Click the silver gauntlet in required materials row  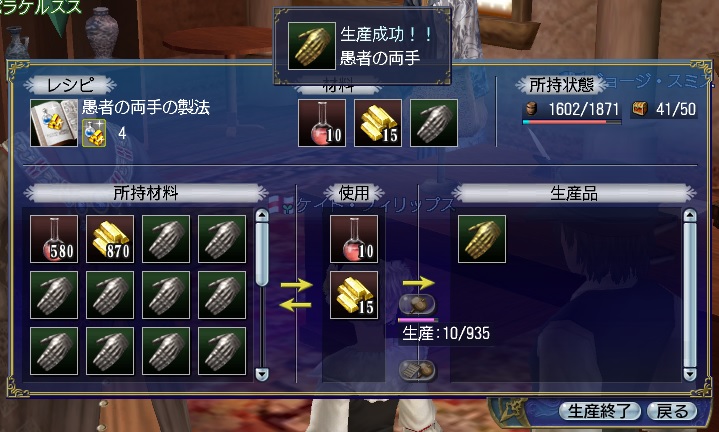coord(434,123)
